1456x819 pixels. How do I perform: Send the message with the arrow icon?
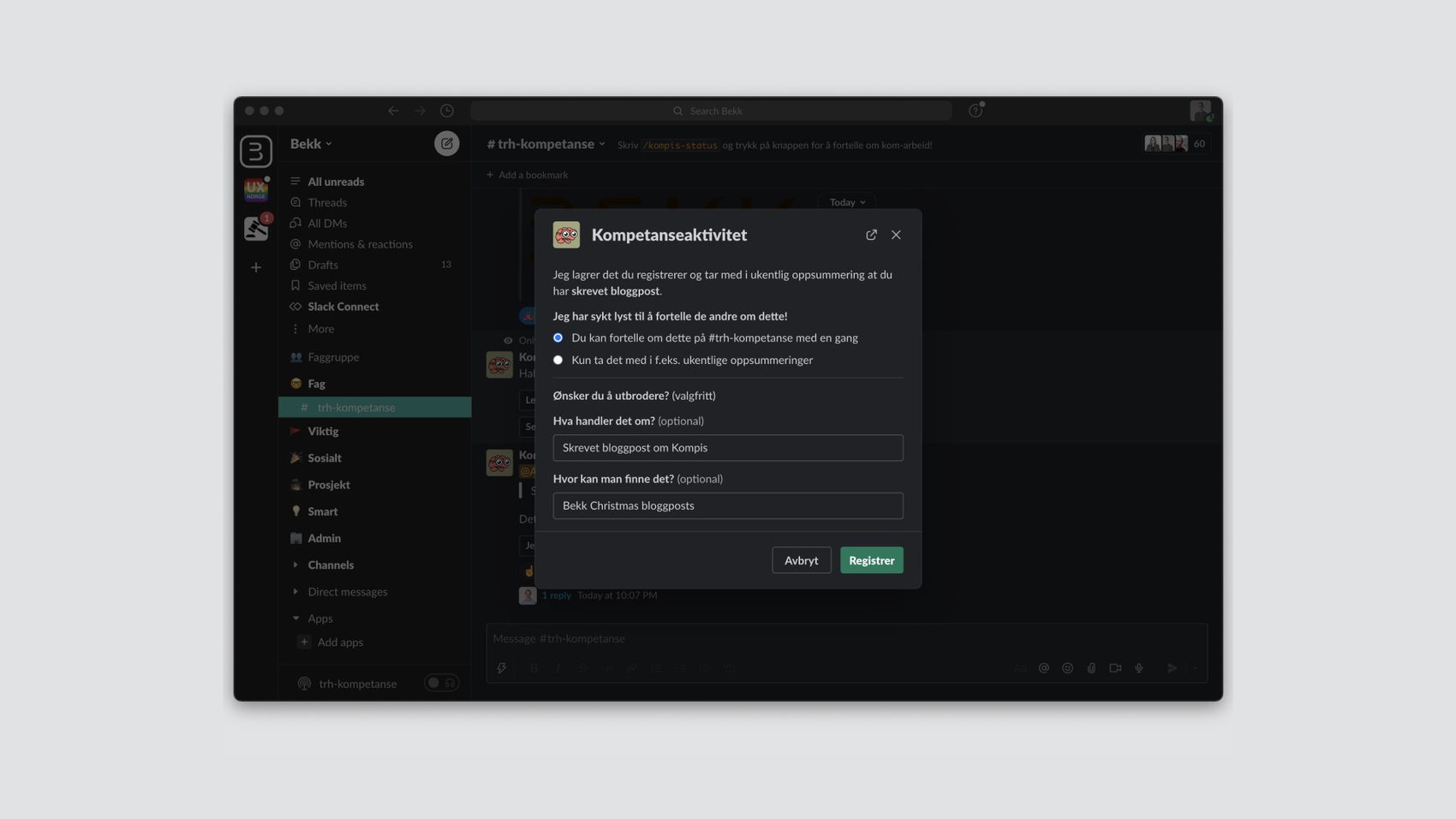click(1172, 668)
